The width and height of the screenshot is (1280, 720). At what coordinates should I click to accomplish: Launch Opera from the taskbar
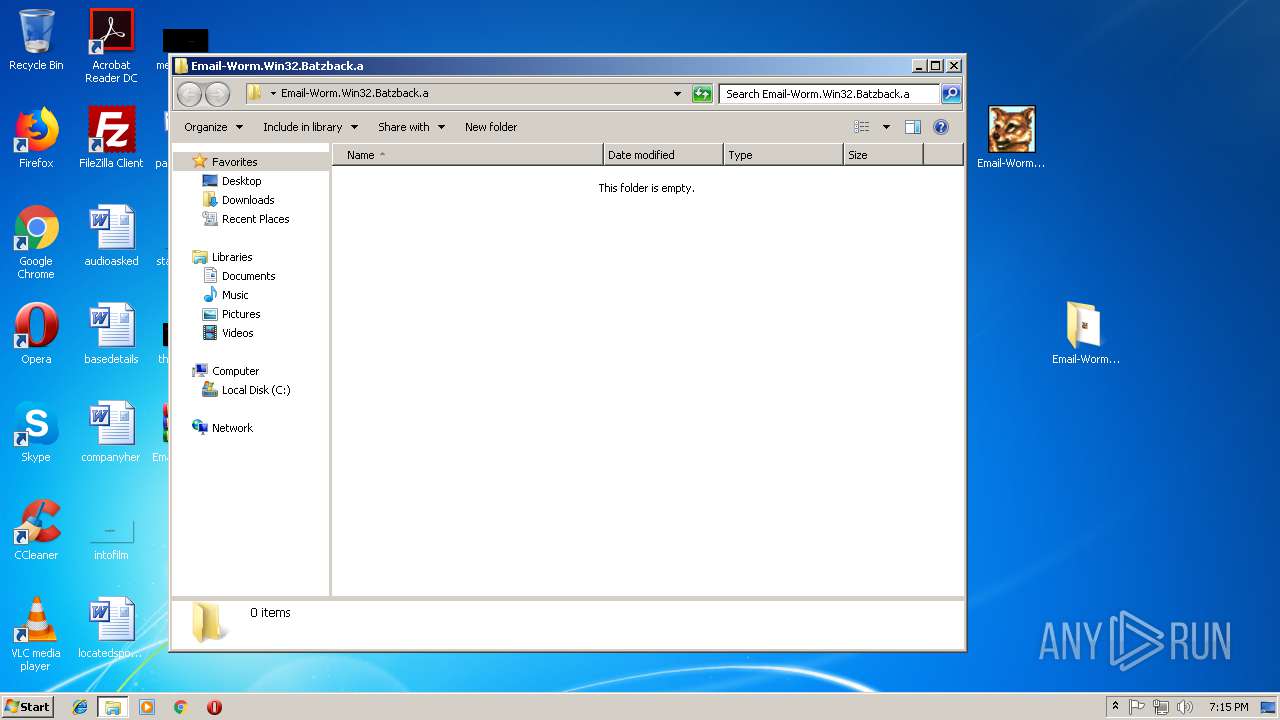(x=214, y=707)
